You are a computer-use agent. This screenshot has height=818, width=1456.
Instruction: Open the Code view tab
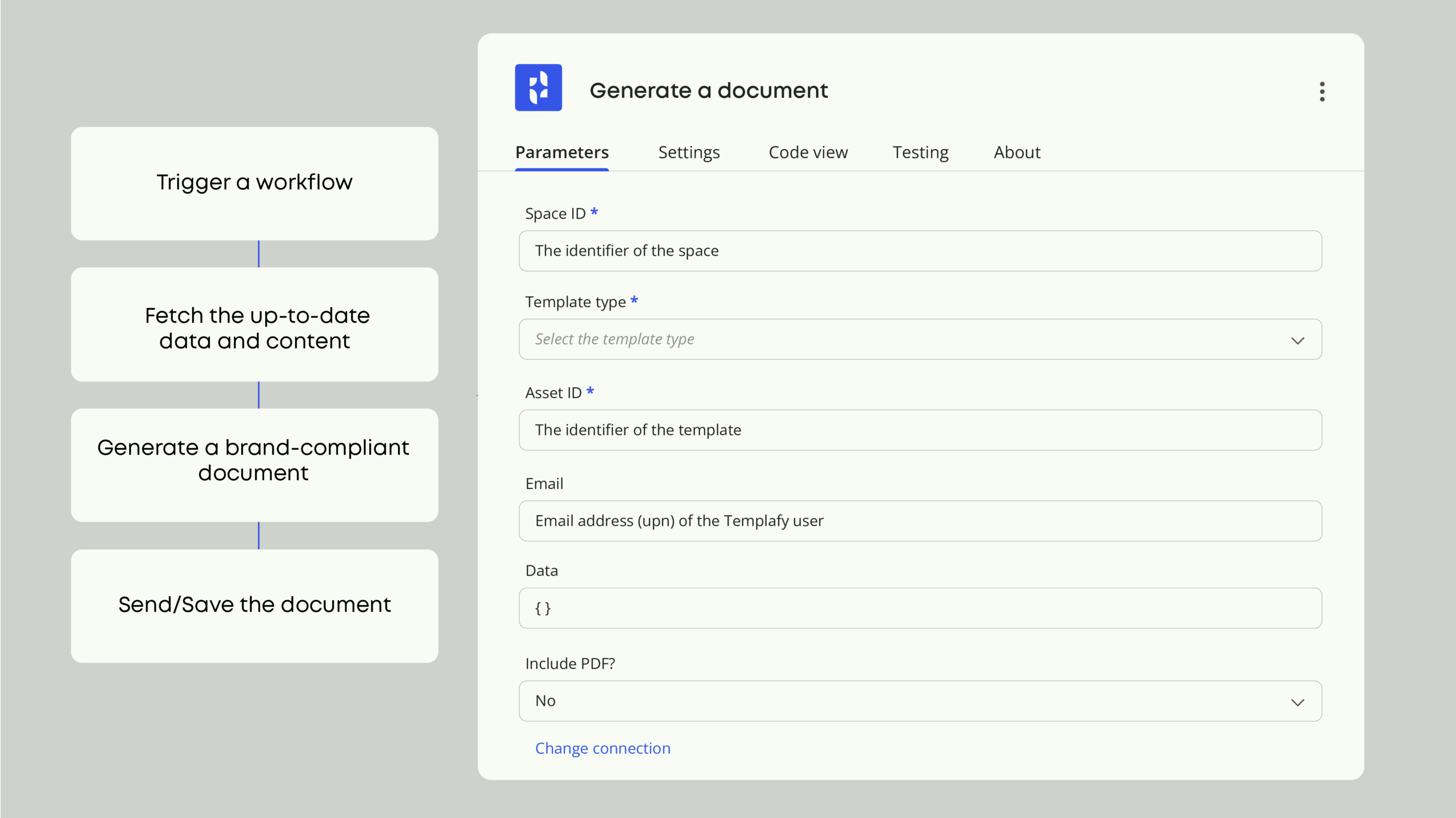point(808,152)
